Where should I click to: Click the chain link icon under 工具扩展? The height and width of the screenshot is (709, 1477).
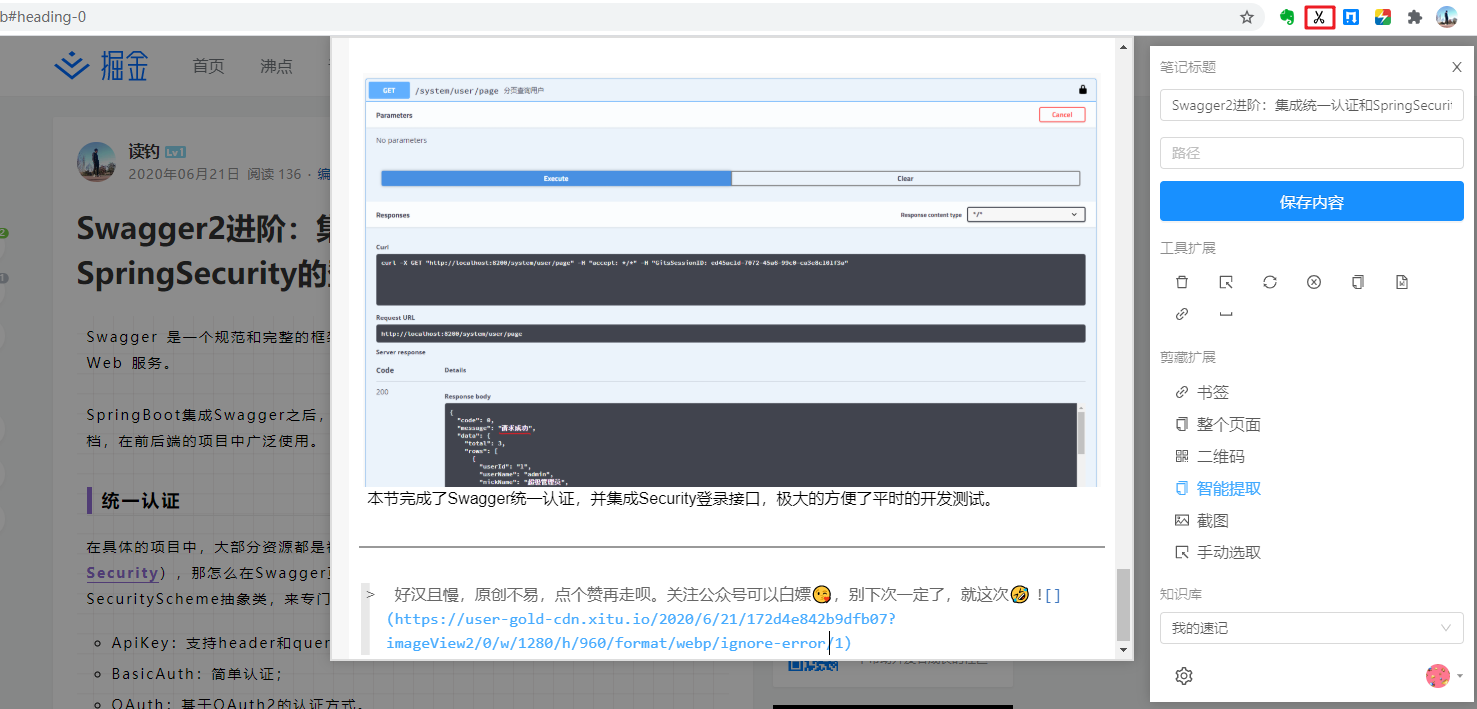(x=1182, y=314)
